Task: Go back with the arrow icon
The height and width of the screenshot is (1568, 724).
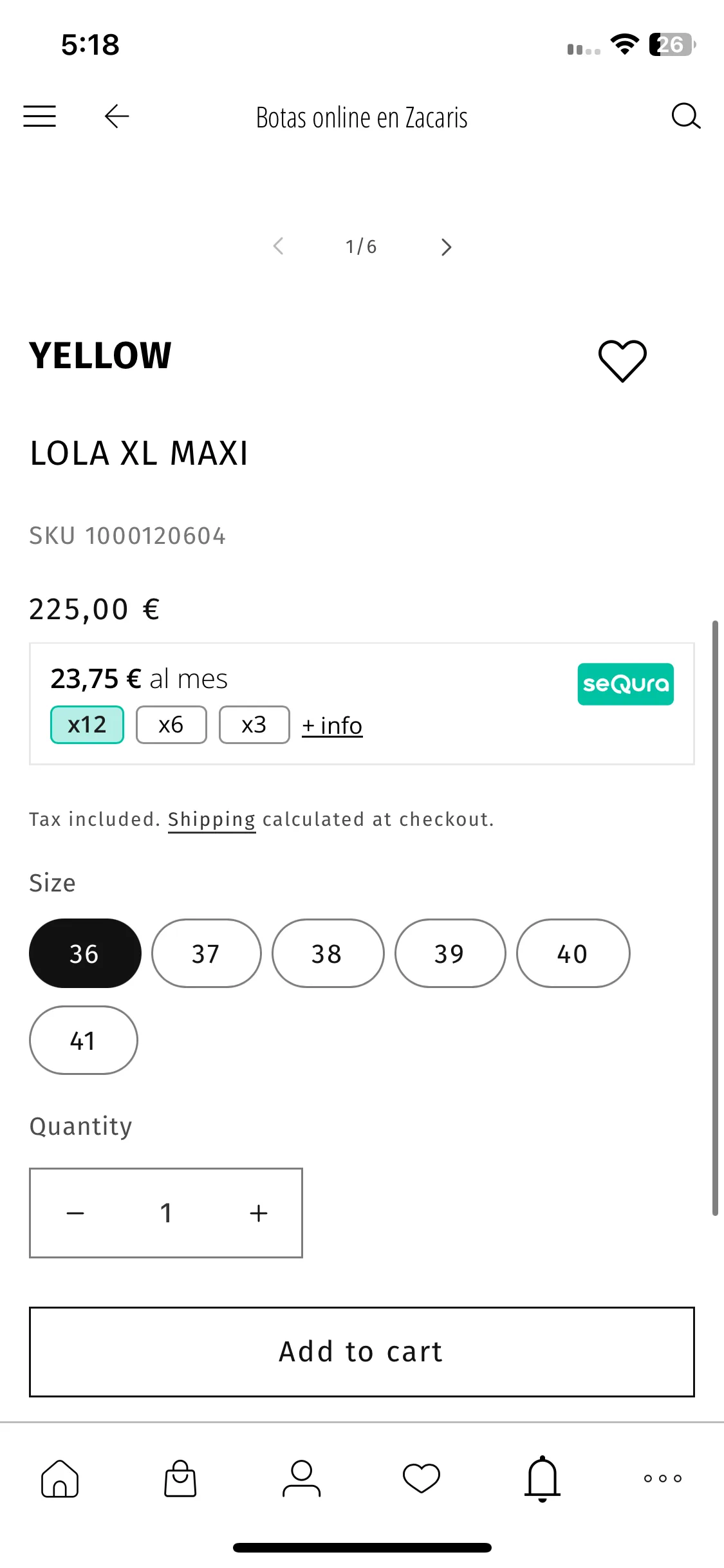Action: coord(117,117)
